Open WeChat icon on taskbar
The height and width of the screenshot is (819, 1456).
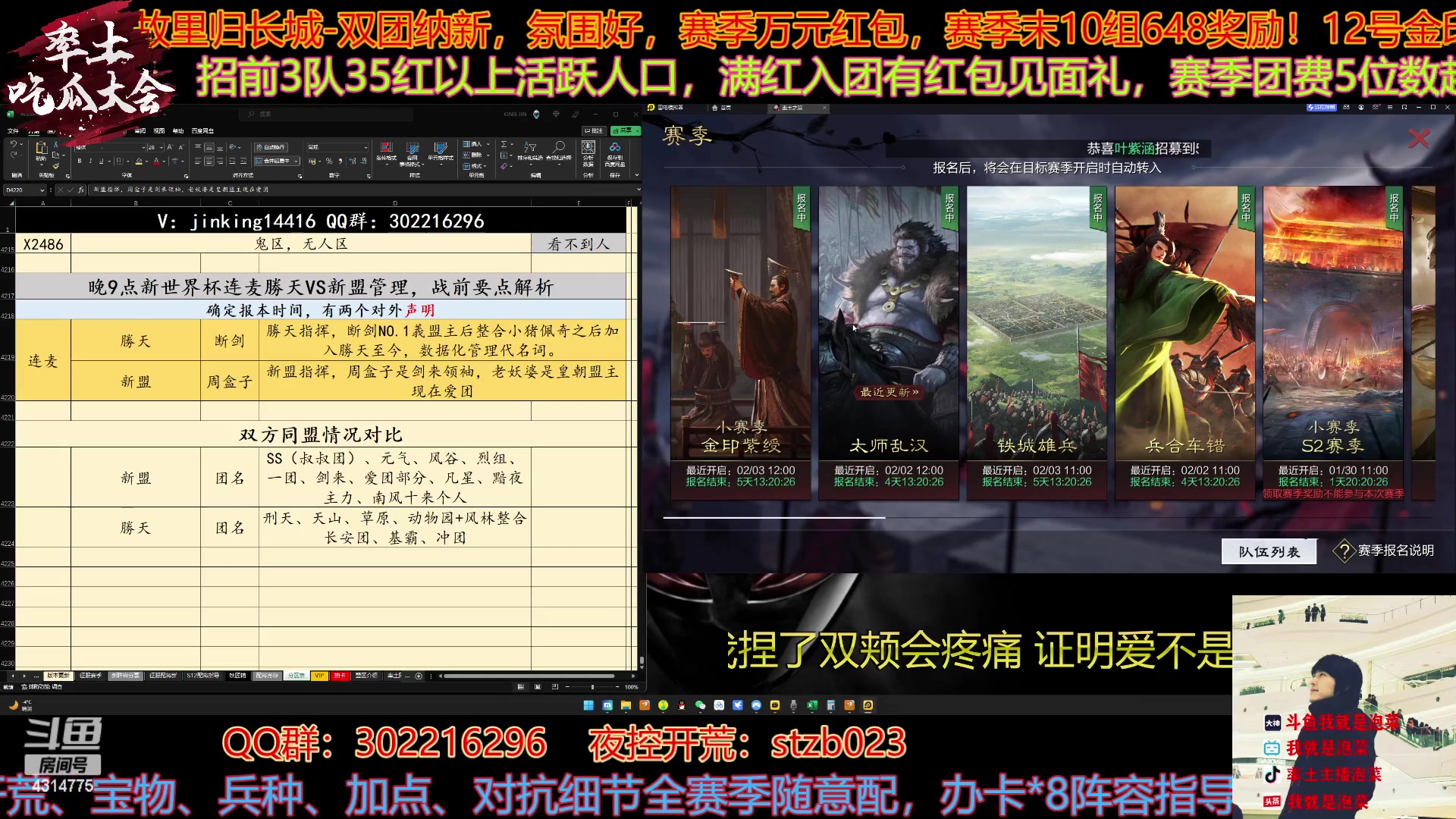[x=700, y=705]
